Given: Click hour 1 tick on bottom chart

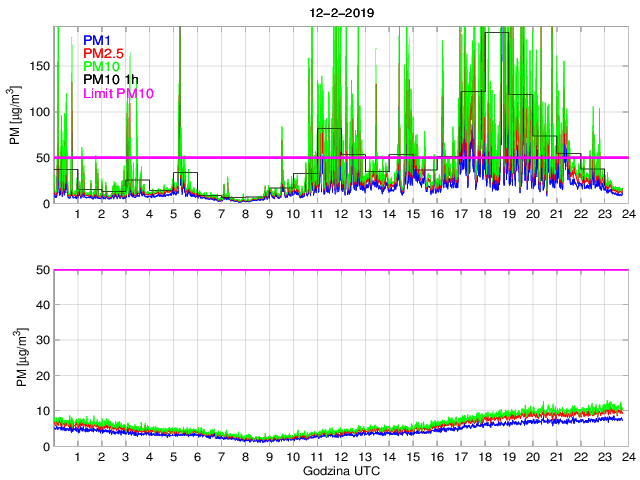Looking at the screenshot, I should tap(77, 457).
